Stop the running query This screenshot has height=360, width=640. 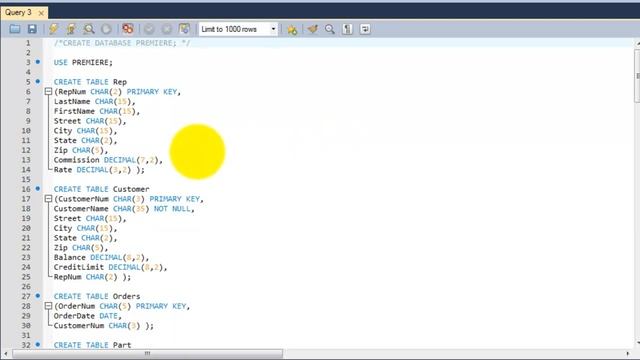[x=106, y=29]
